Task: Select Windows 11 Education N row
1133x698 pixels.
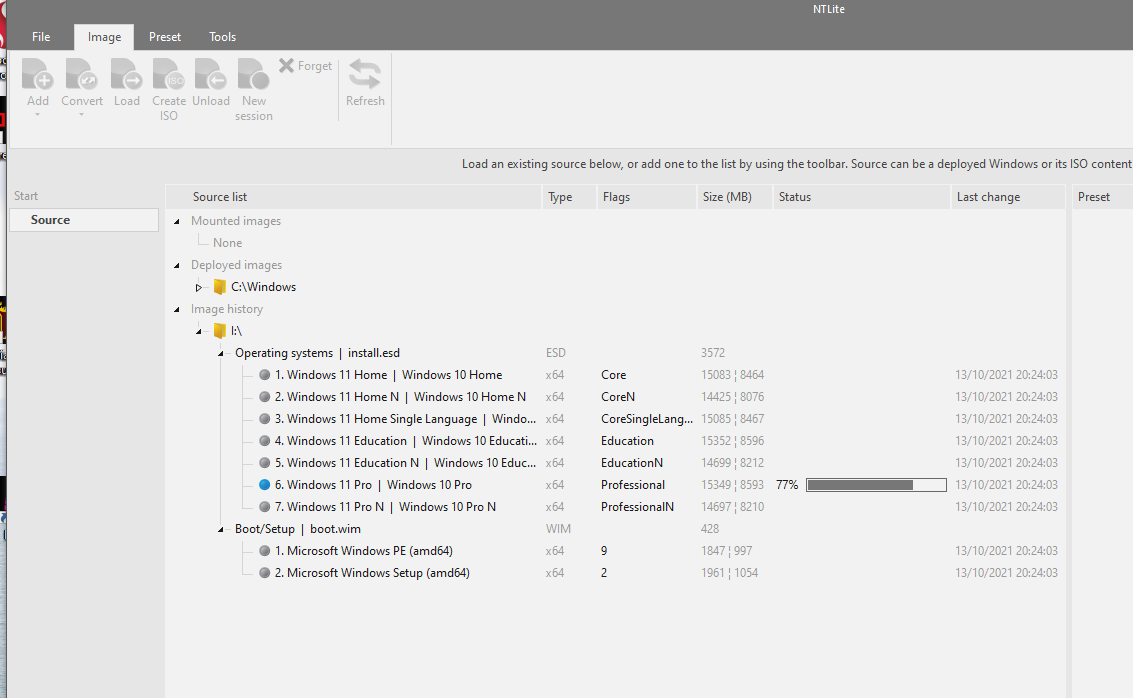Action: 616,463
